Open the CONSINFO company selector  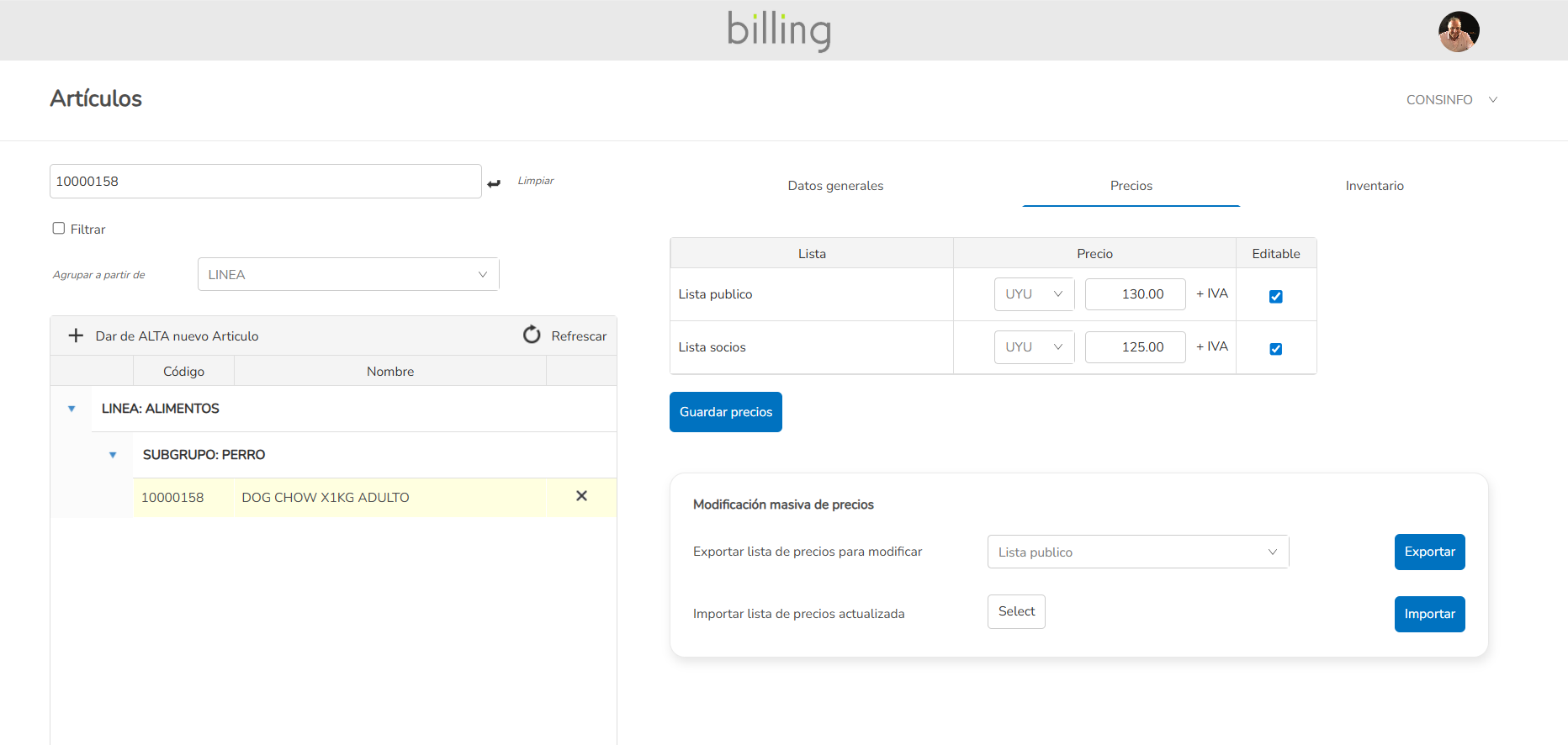click(x=1452, y=100)
